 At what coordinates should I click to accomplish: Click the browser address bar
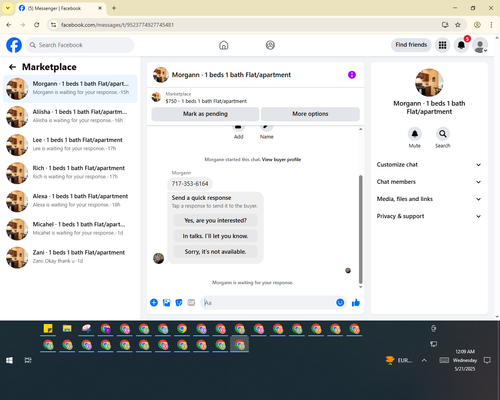tap(247, 25)
